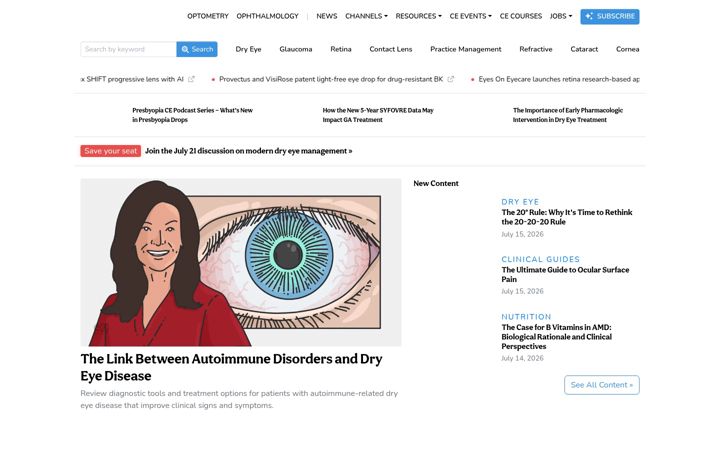Expand the Channels dropdown menu

coord(366,16)
